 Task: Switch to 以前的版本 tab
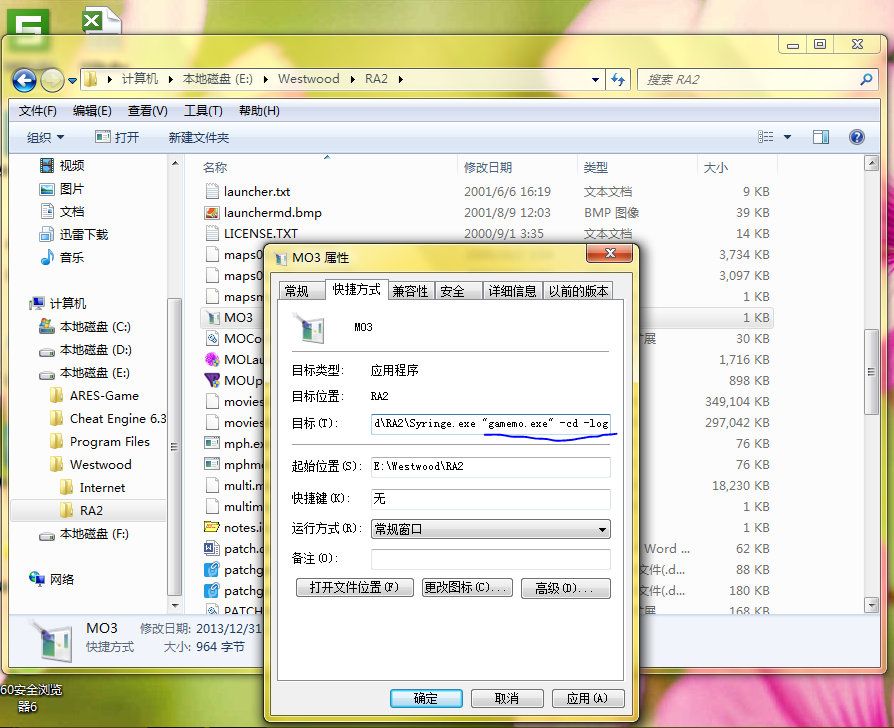coord(578,291)
